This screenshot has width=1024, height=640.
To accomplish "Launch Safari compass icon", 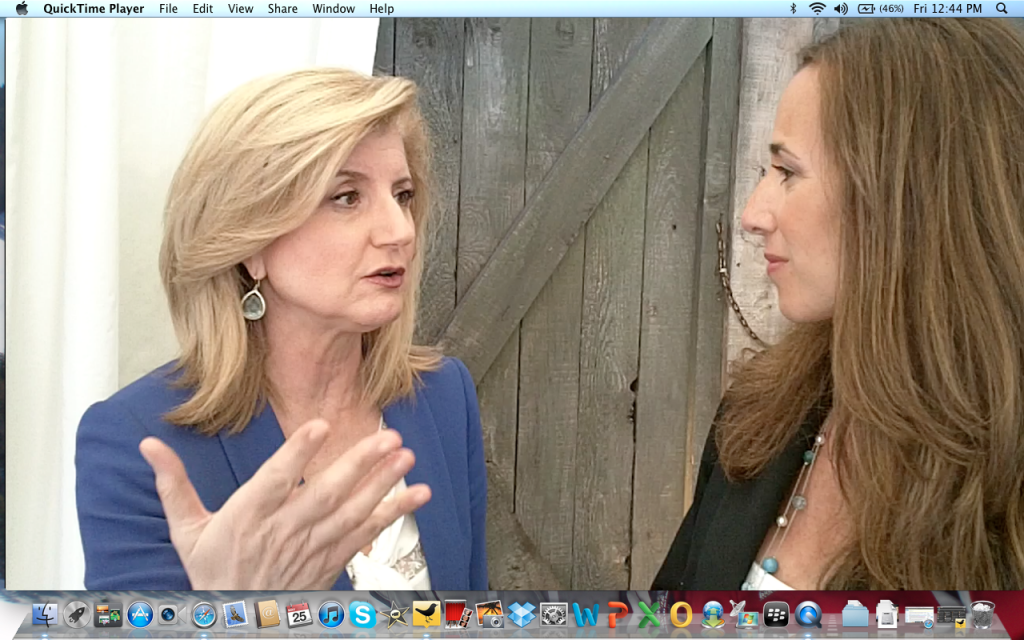I will (x=204, y=615).
